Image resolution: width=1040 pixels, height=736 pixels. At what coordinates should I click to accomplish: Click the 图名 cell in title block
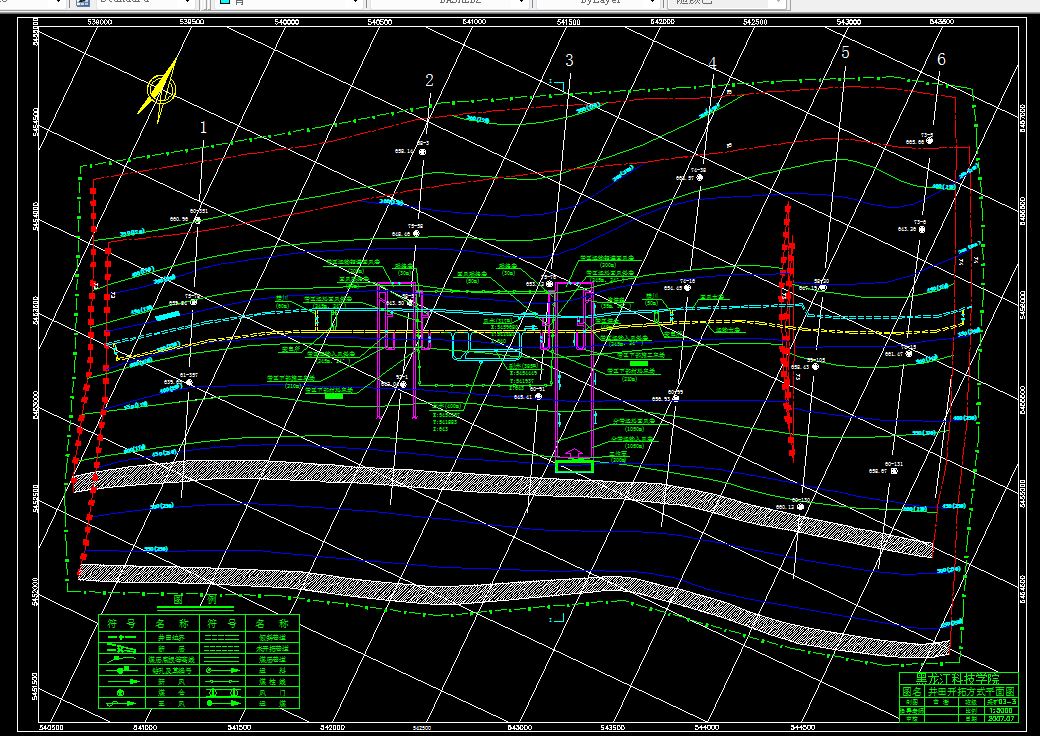(x=912, y=692)
